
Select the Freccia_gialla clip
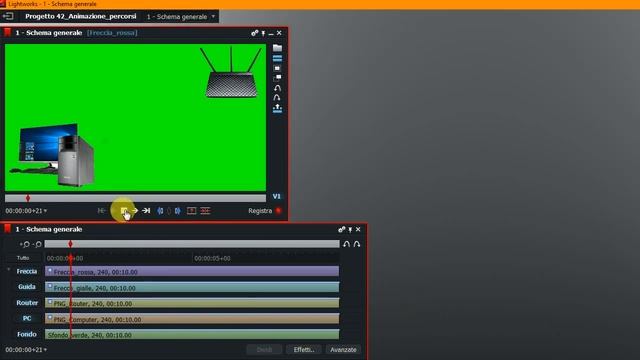192,287
